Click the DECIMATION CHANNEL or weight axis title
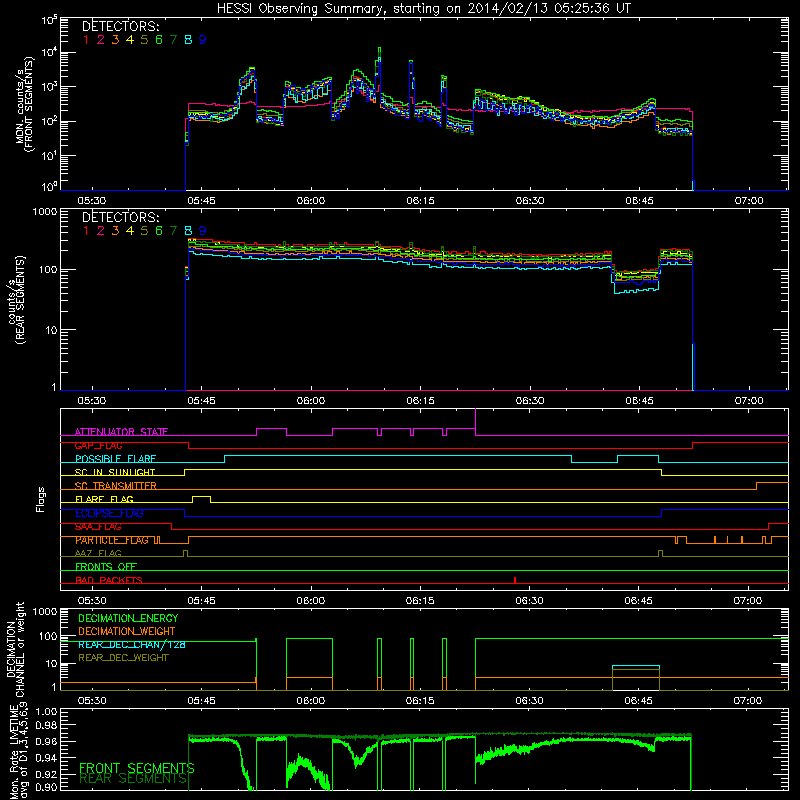 (15, 648)
